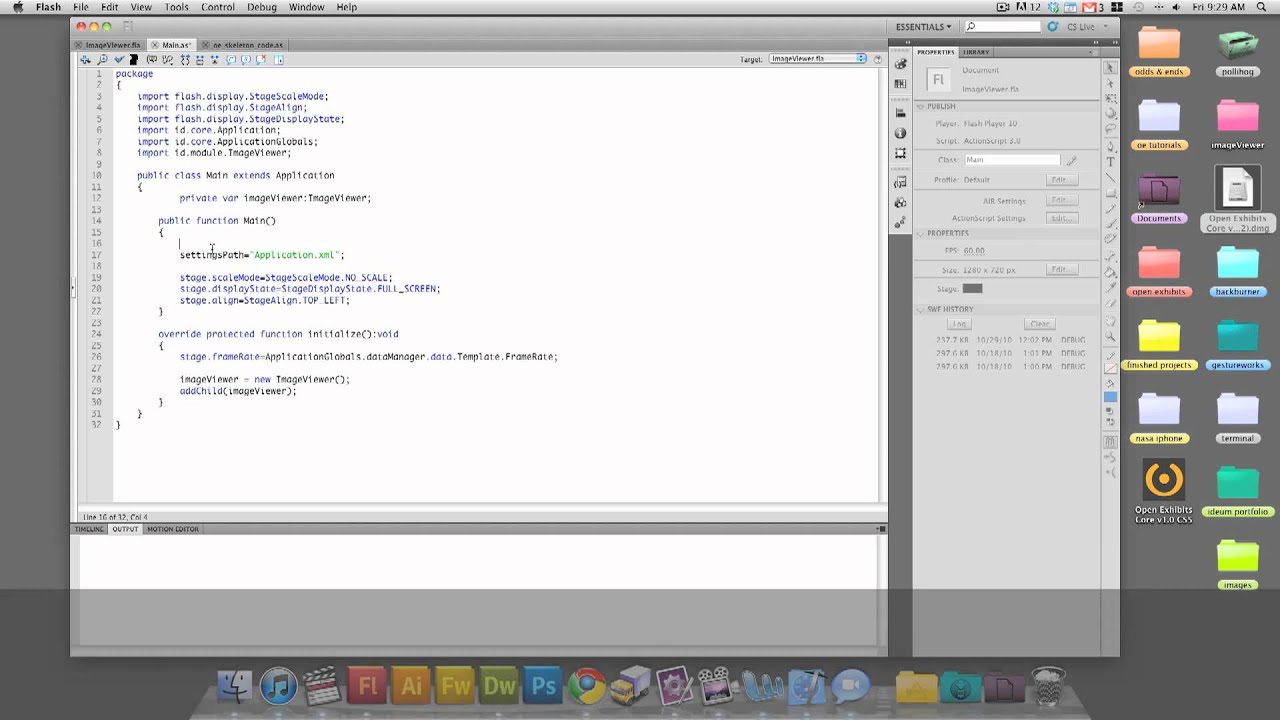Viewport: 1280px width, 720px height.
Task: Click the pencil edit class definition icon
Action: click(1071, 160)
